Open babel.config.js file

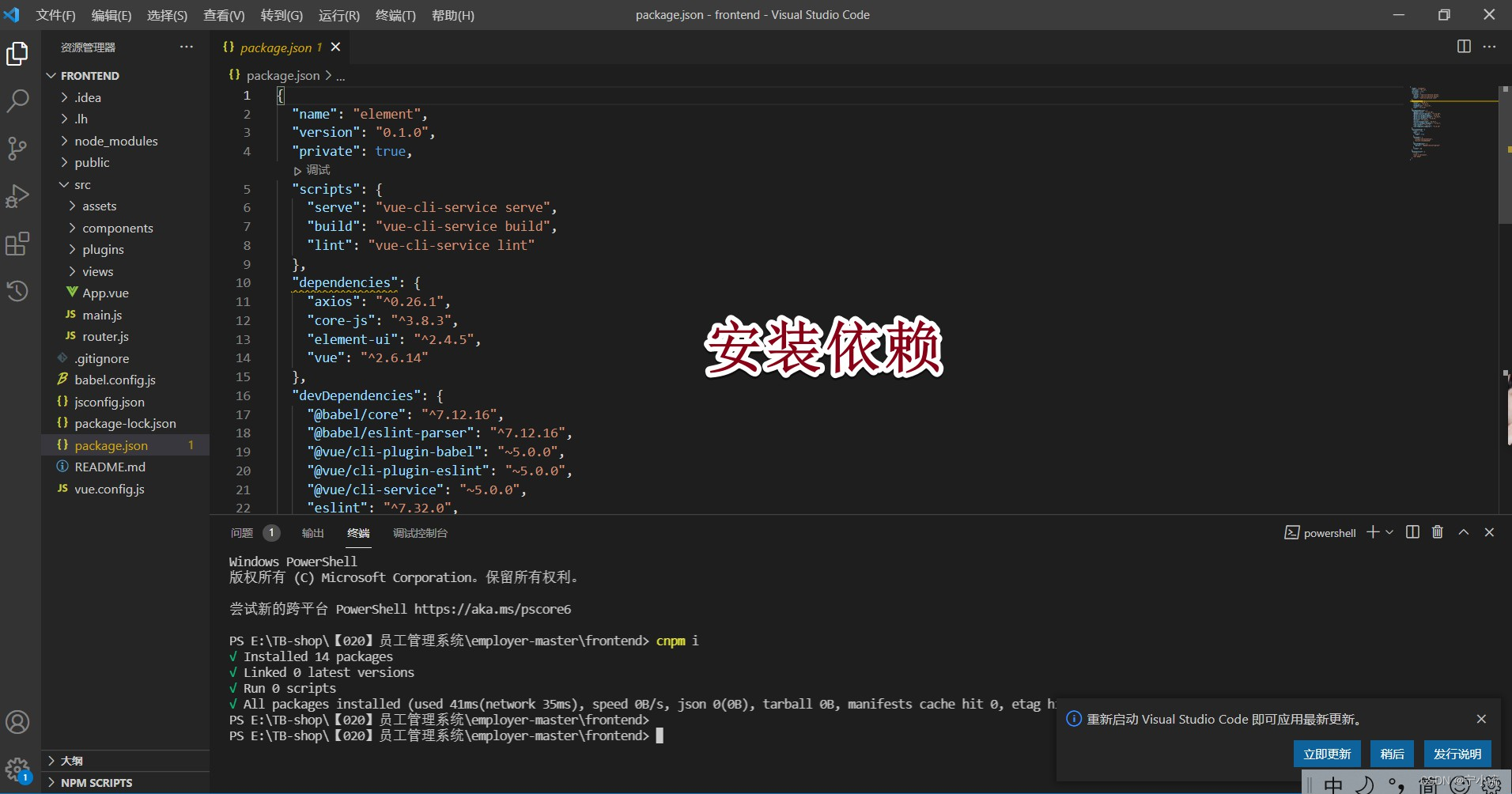125,380
